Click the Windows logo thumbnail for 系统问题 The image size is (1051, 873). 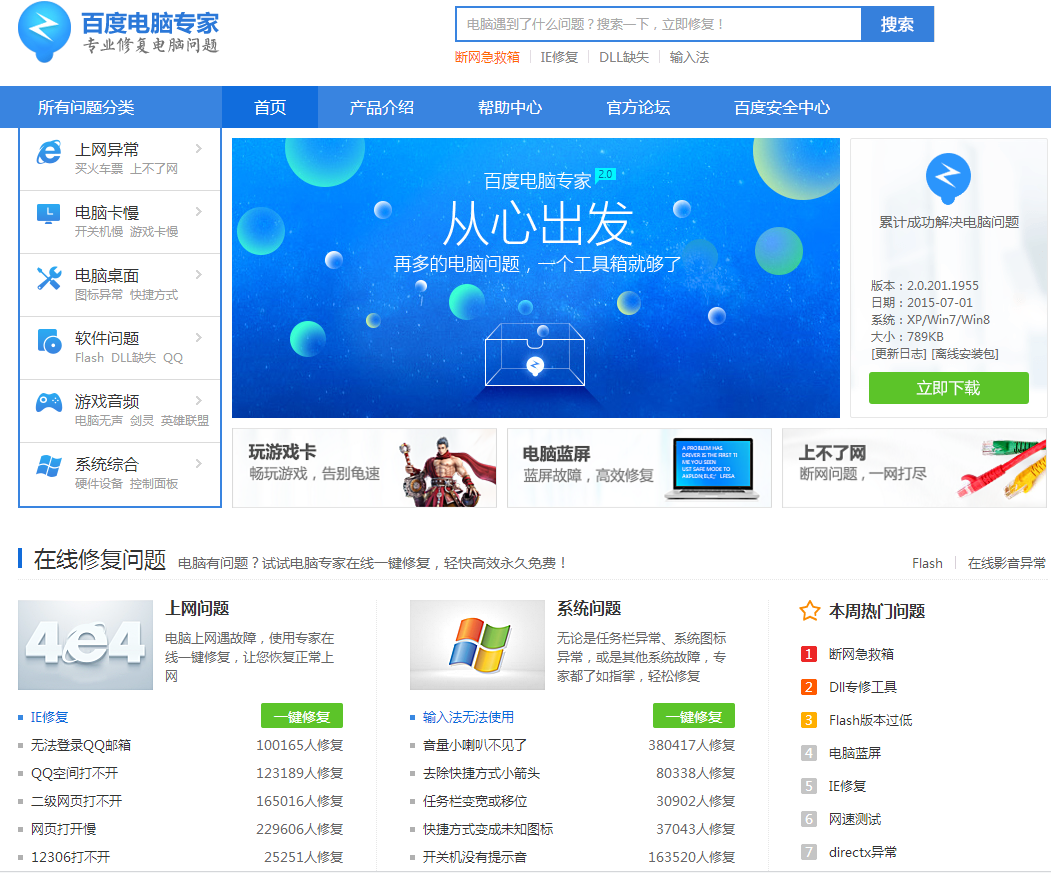(x=477, y=644)
